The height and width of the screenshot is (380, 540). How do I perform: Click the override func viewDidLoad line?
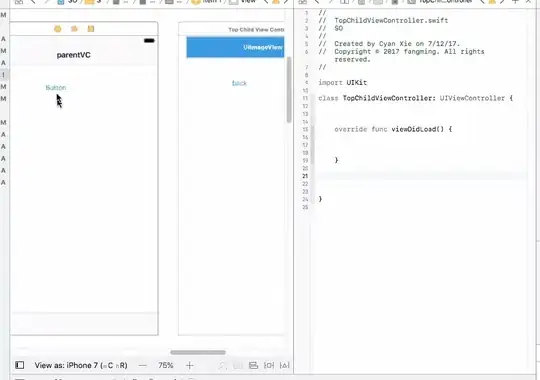pos(393,129)
